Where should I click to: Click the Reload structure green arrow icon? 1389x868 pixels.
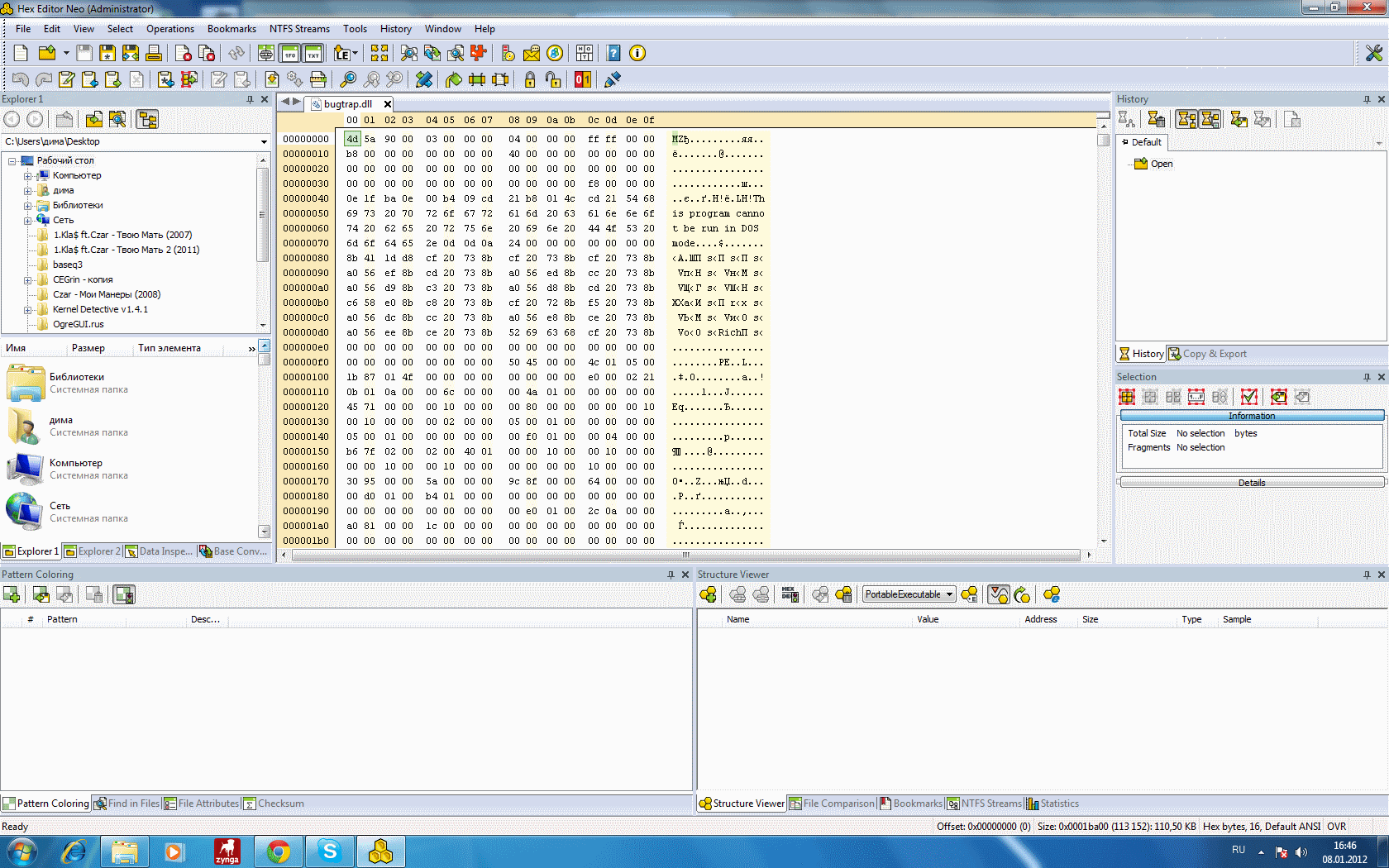[x=1022, y=594]
